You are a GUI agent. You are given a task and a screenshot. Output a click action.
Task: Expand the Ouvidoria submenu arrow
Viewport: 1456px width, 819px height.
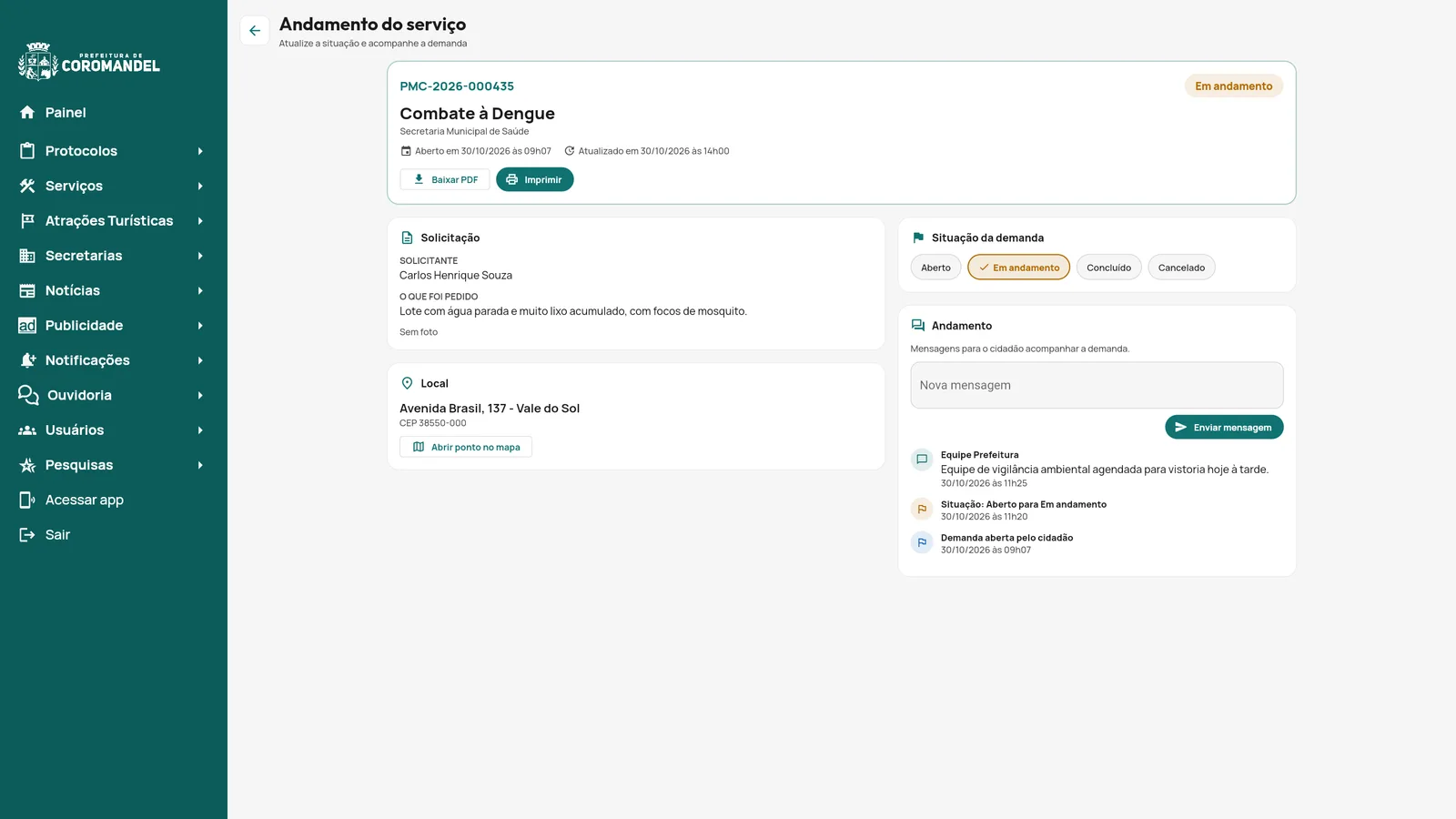(200, 395)
